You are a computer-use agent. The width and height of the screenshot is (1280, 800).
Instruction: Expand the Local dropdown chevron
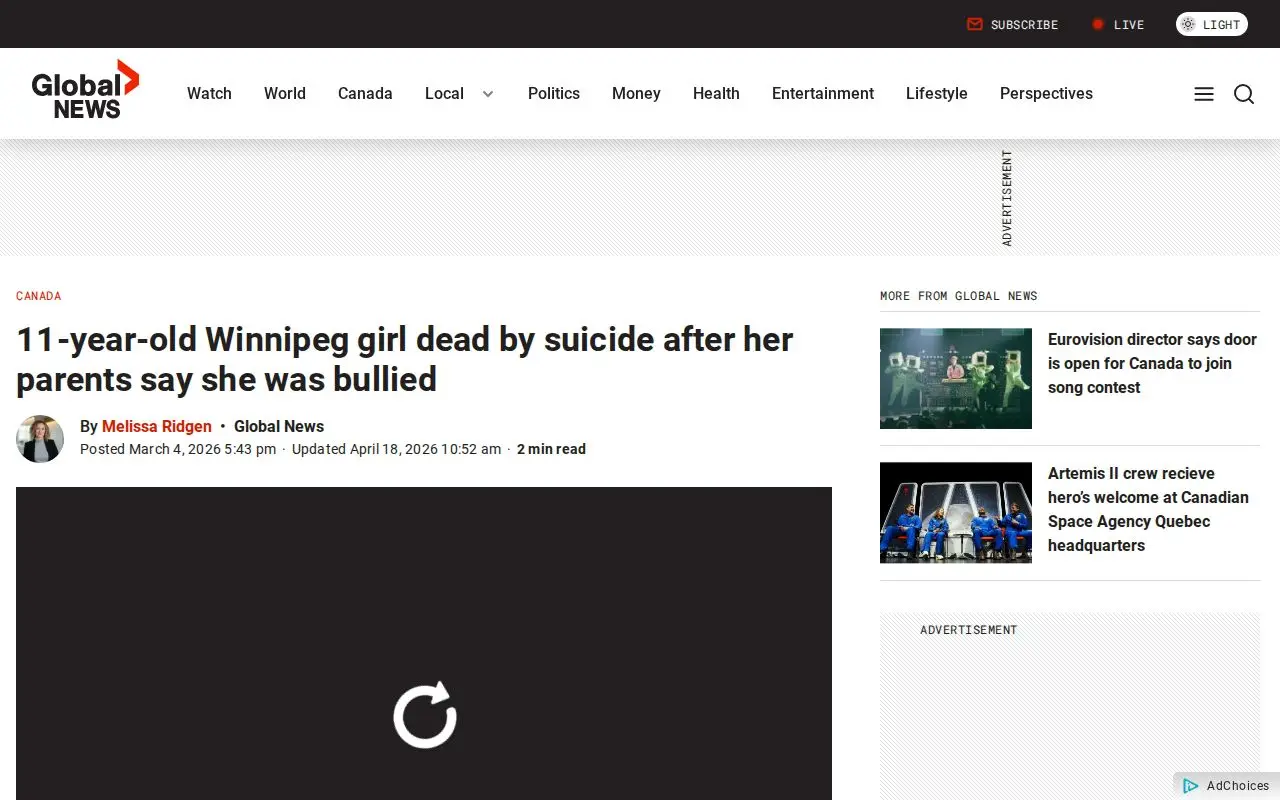point(488,94)
